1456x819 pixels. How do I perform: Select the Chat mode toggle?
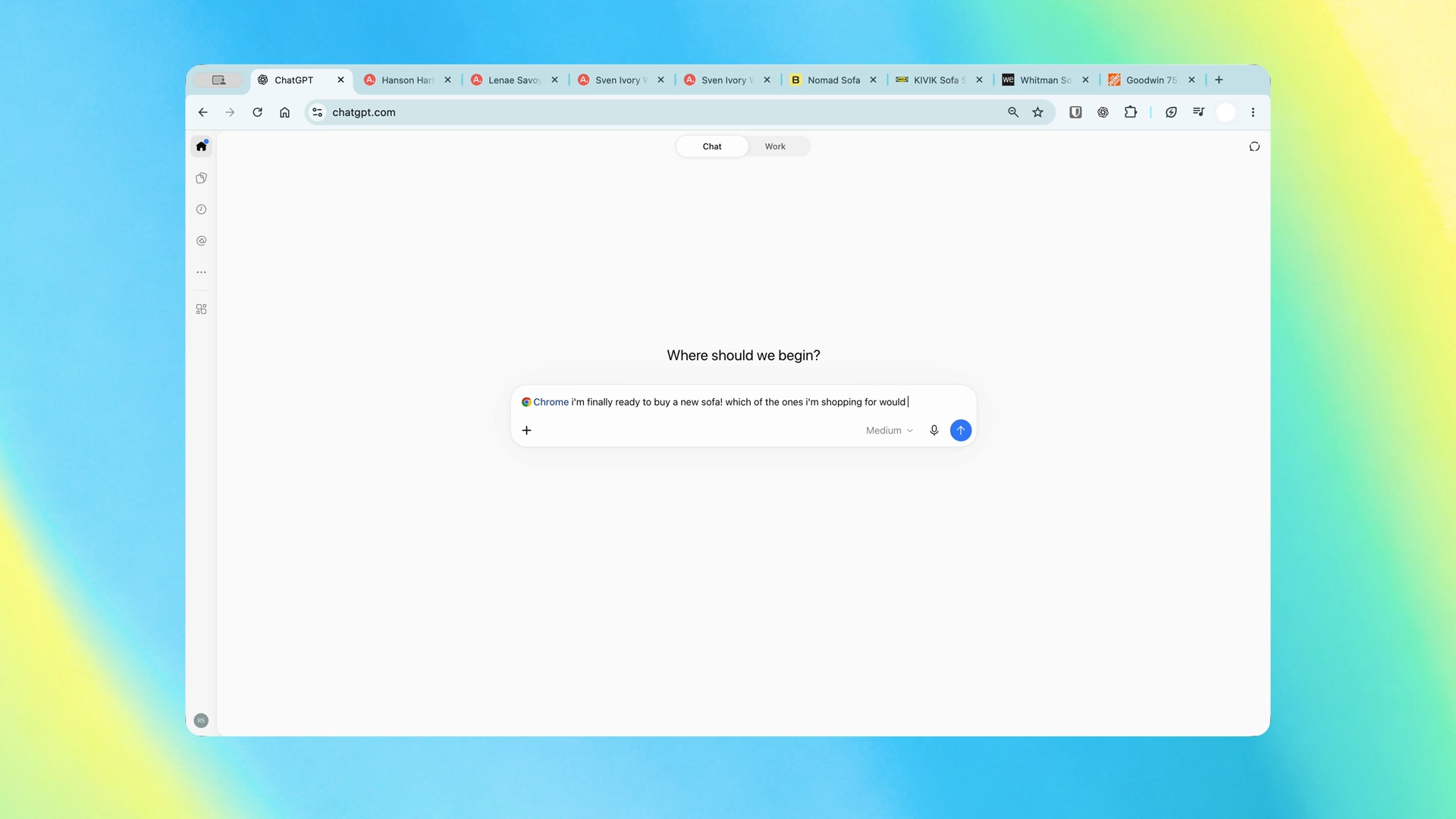pos(711,146)
